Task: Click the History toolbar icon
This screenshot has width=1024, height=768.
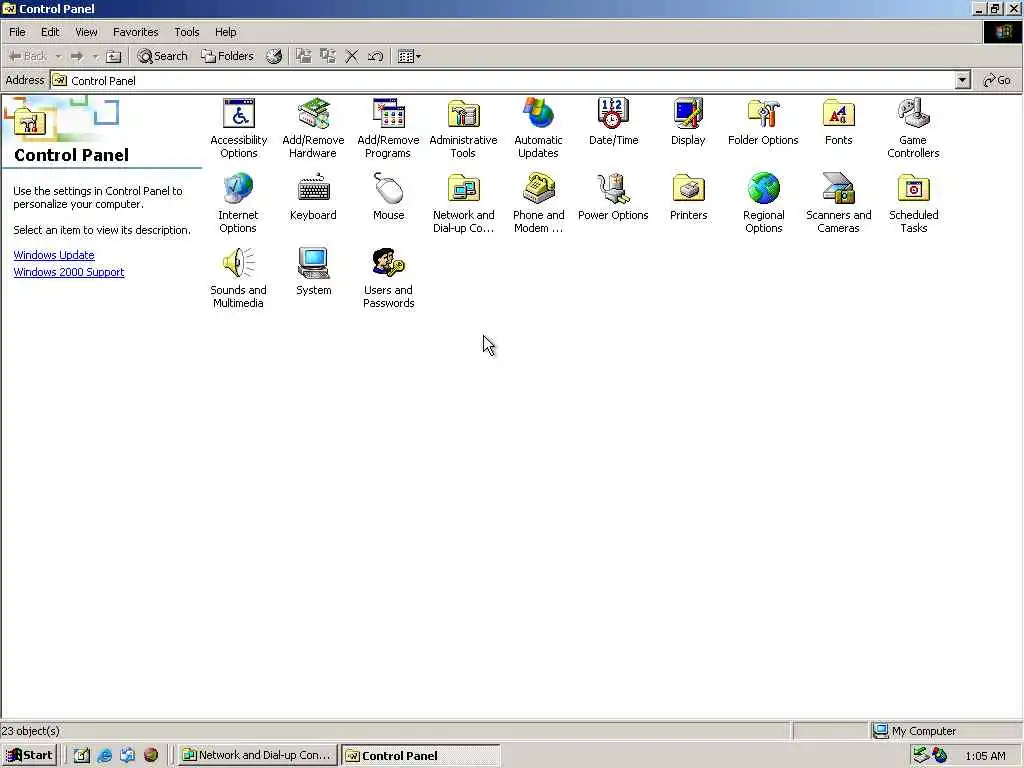Action: point(274,57)
